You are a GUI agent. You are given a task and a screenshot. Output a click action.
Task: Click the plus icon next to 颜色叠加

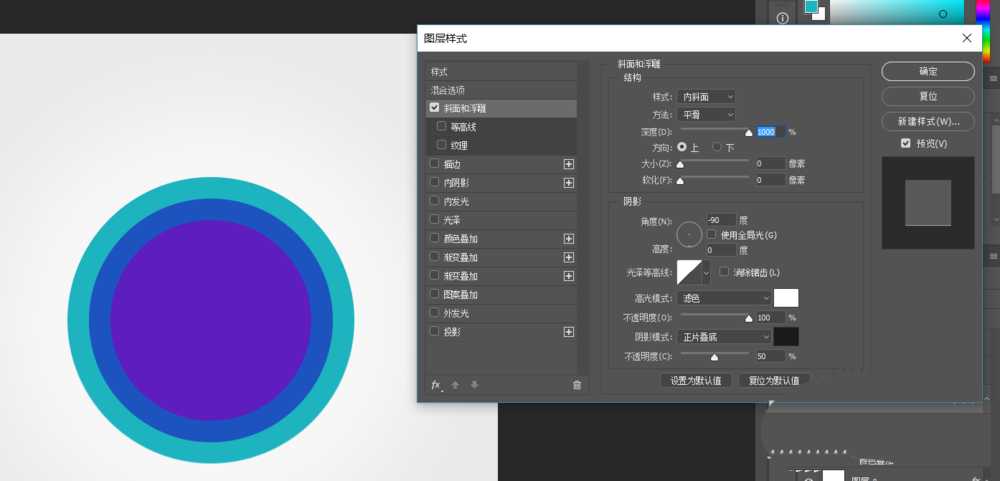[569, 239]
